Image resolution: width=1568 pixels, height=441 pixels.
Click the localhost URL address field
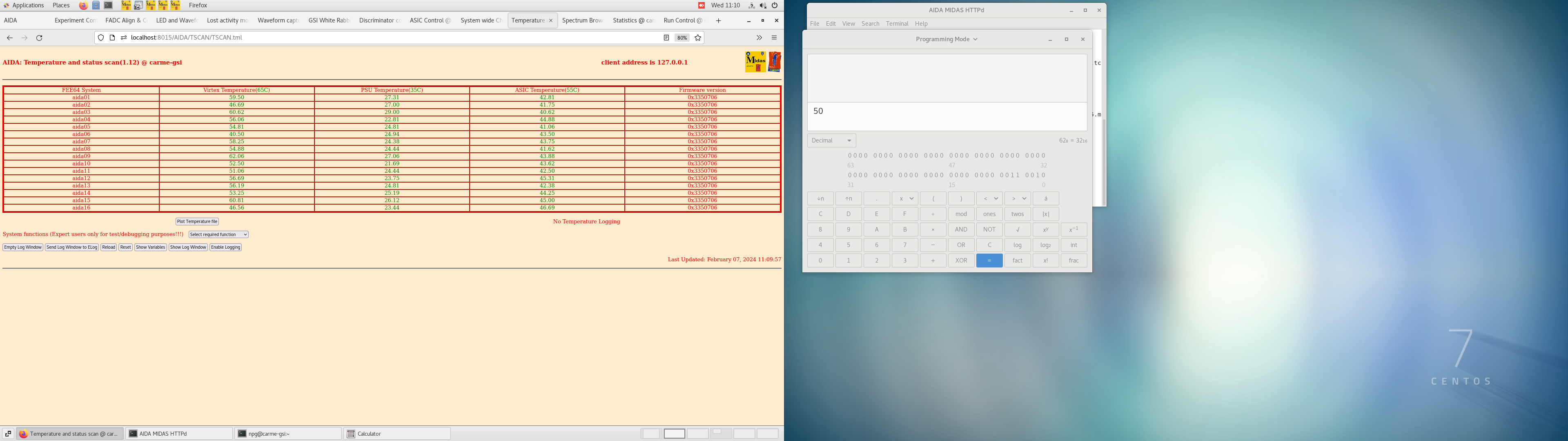click(x=365, y=38)
